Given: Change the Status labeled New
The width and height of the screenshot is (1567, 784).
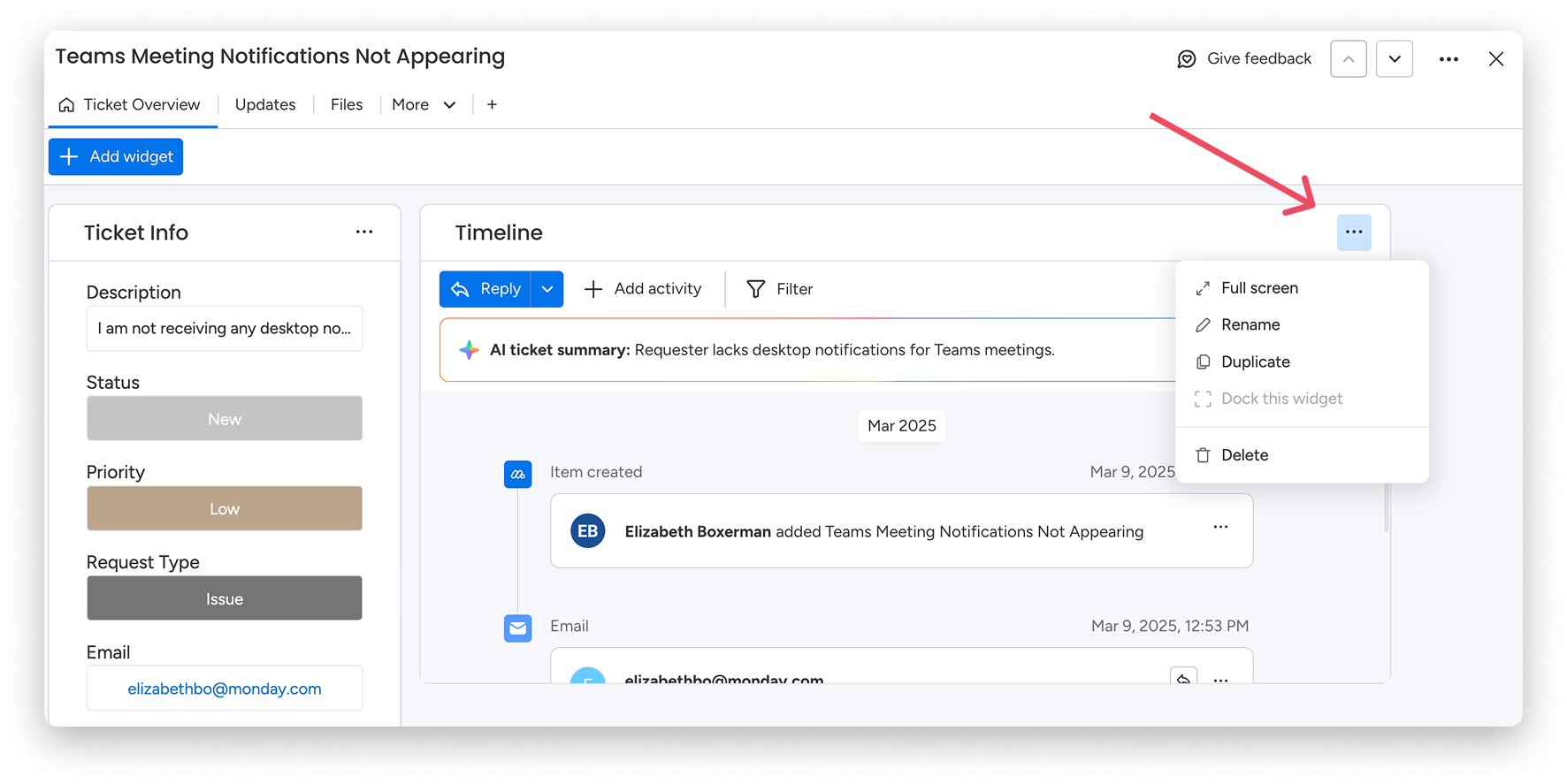Looking at the screenshot, I should (225, 418).
